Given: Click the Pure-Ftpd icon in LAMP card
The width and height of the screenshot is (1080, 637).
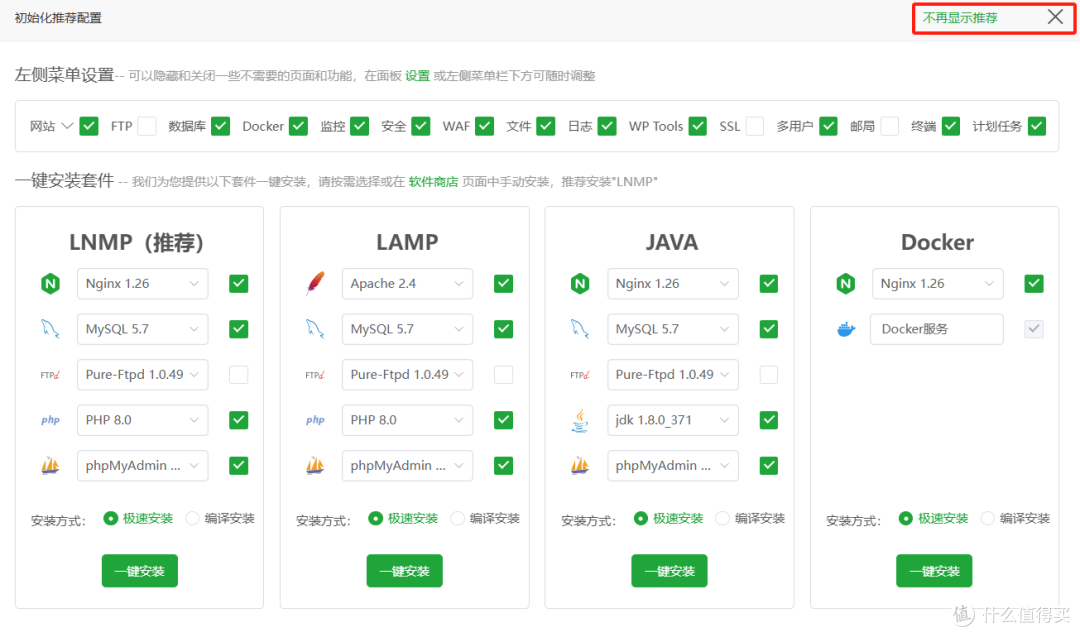Looking at the screenshot, I should [x=315, y=375].
